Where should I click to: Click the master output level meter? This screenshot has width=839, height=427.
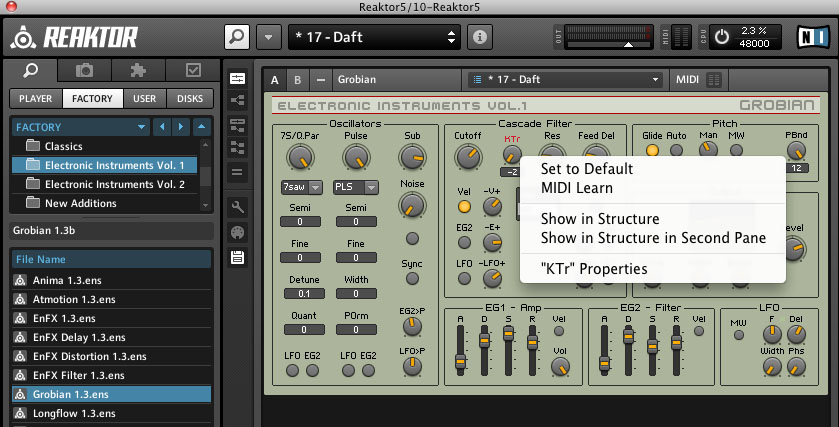point(608,36)
